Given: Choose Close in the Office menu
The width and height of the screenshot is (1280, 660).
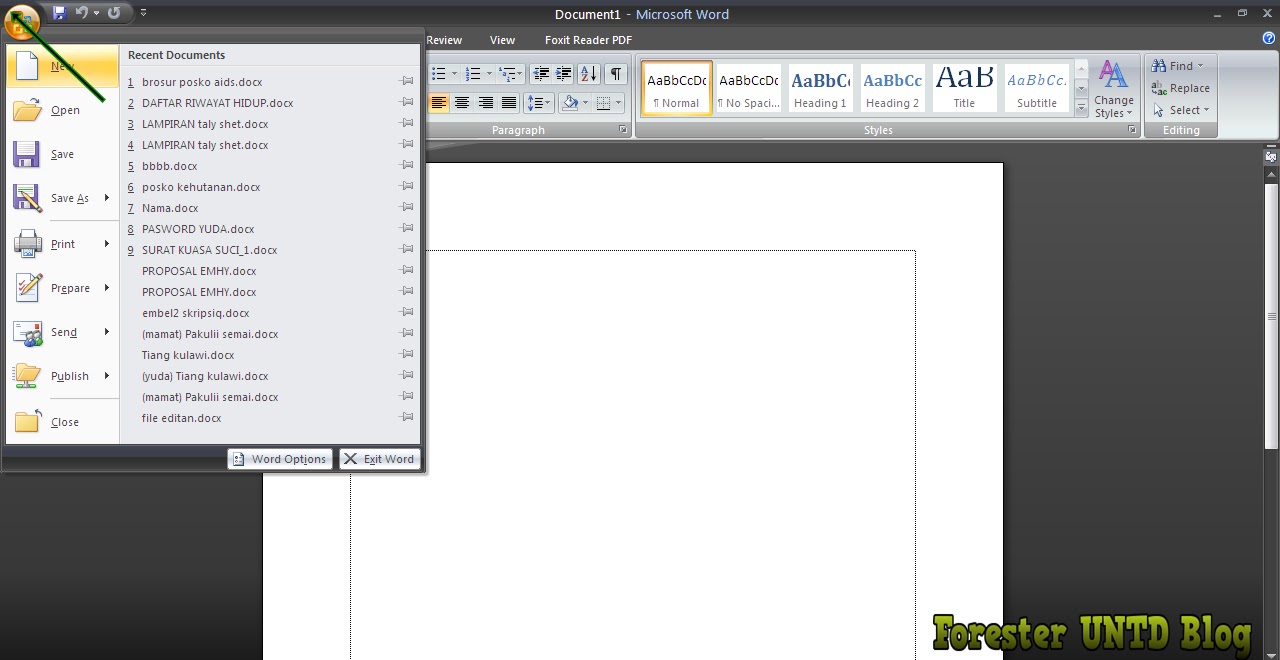Looking at the screenshot, I should (62, 422).
